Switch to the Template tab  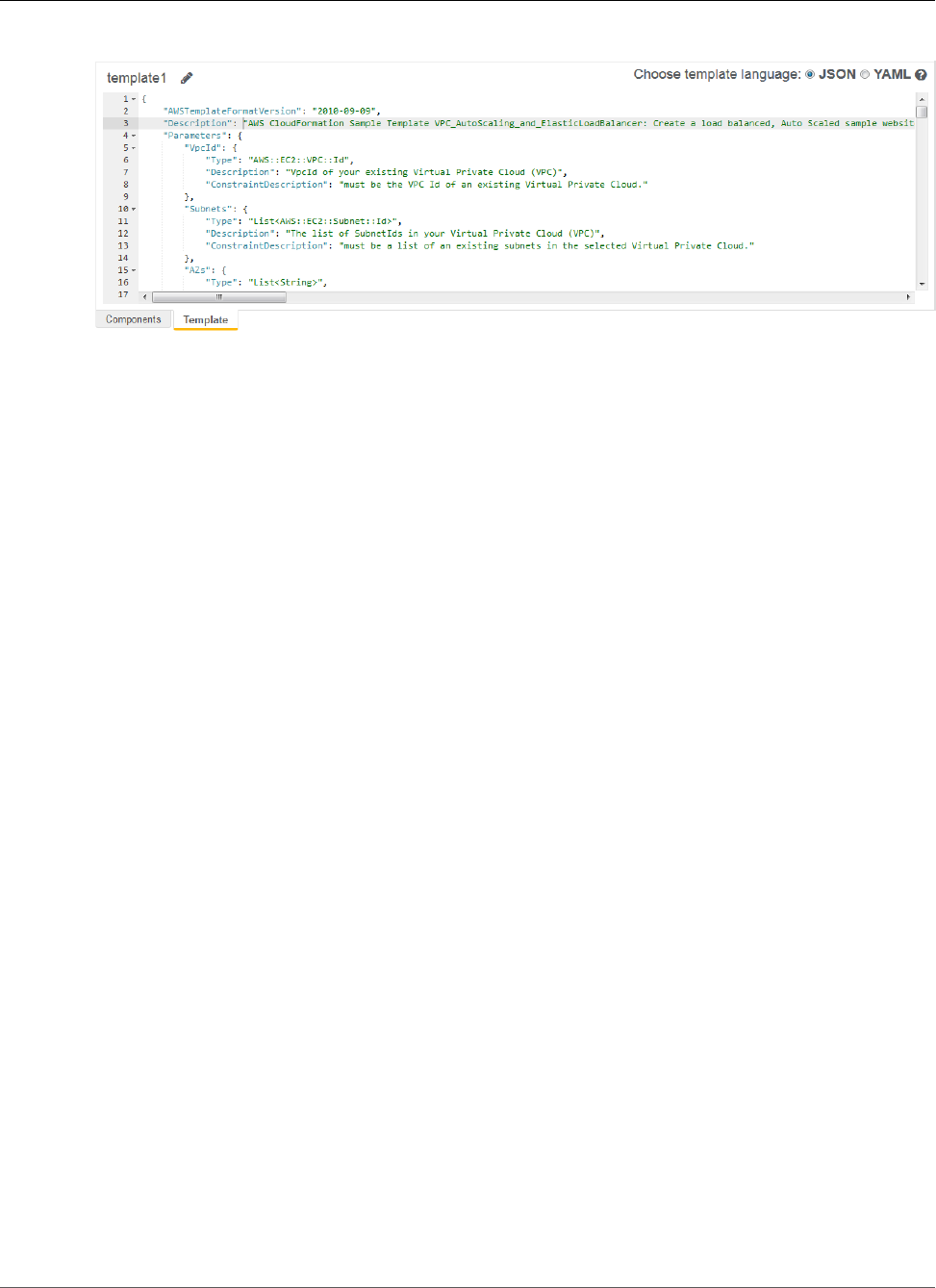pyautogui.click(x=206, y=319)
